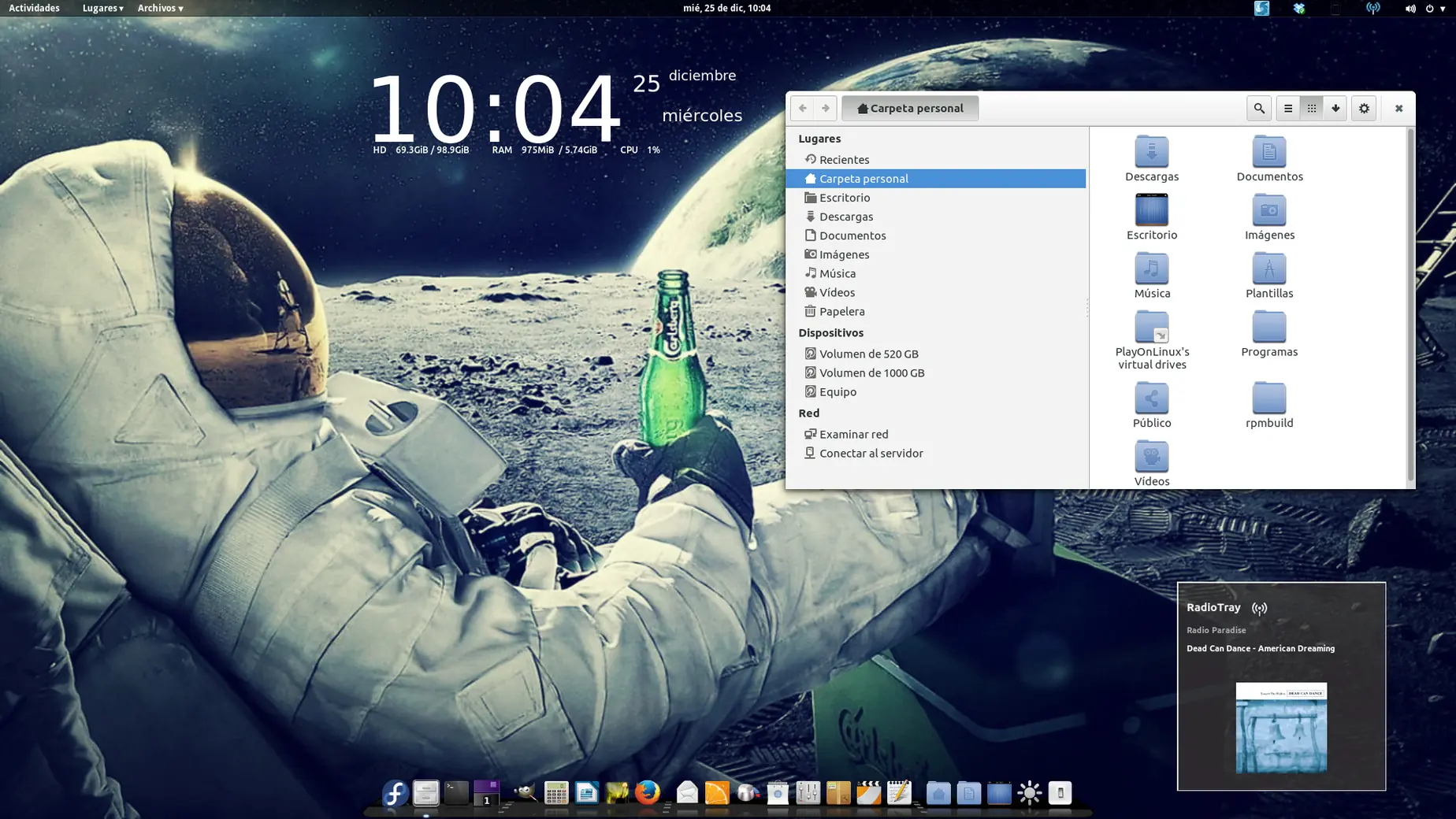Image resolution: width=1456 pixels, height=819 pixels.
Task: Open file manager settings via the gear icon
Action: [x=1364, y=108]
